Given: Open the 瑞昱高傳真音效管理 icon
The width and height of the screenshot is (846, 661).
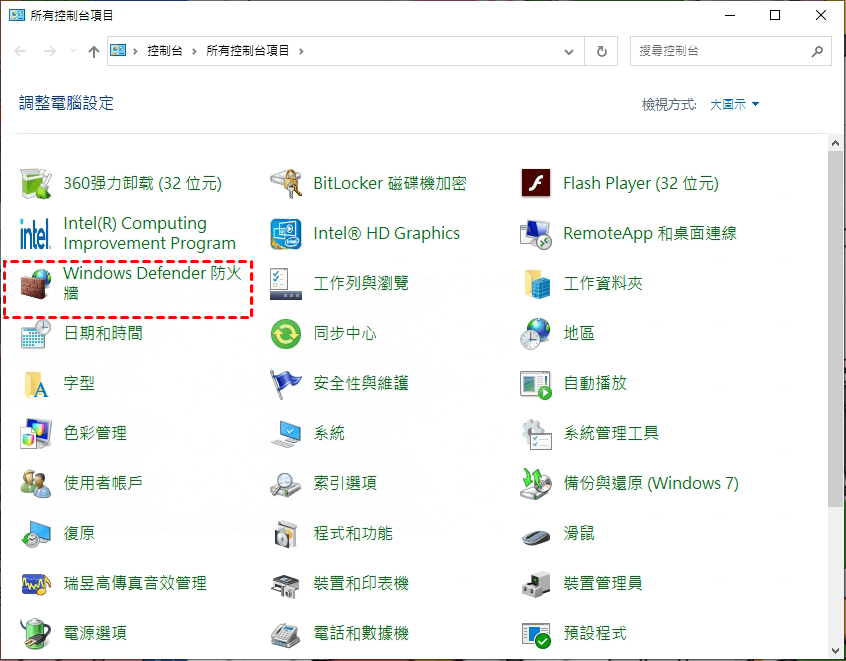Looking at the screenshot, I should [x=36, y=583].
